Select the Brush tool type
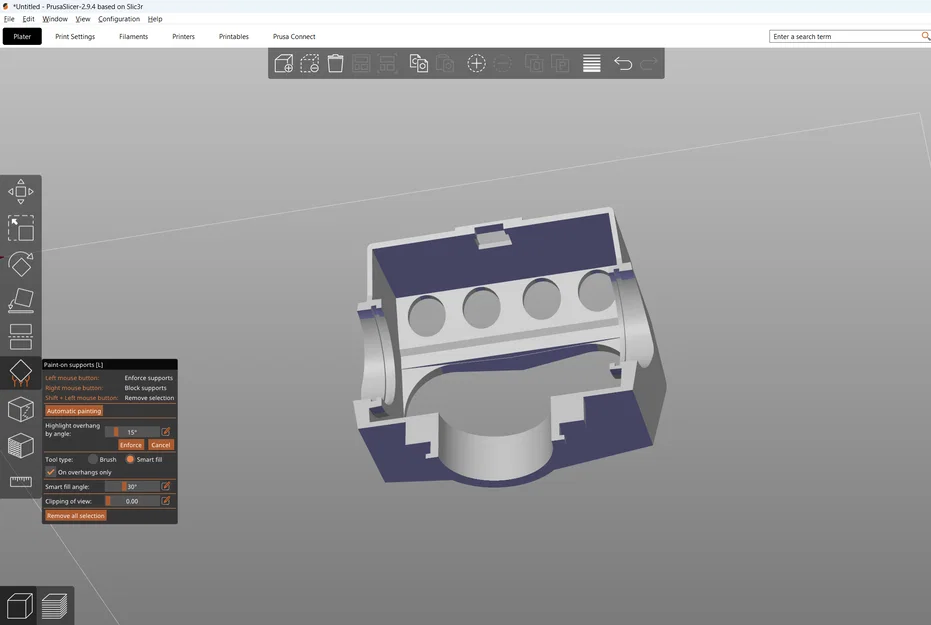Screen dimensions: 931x625 click(x=93, y=459)
